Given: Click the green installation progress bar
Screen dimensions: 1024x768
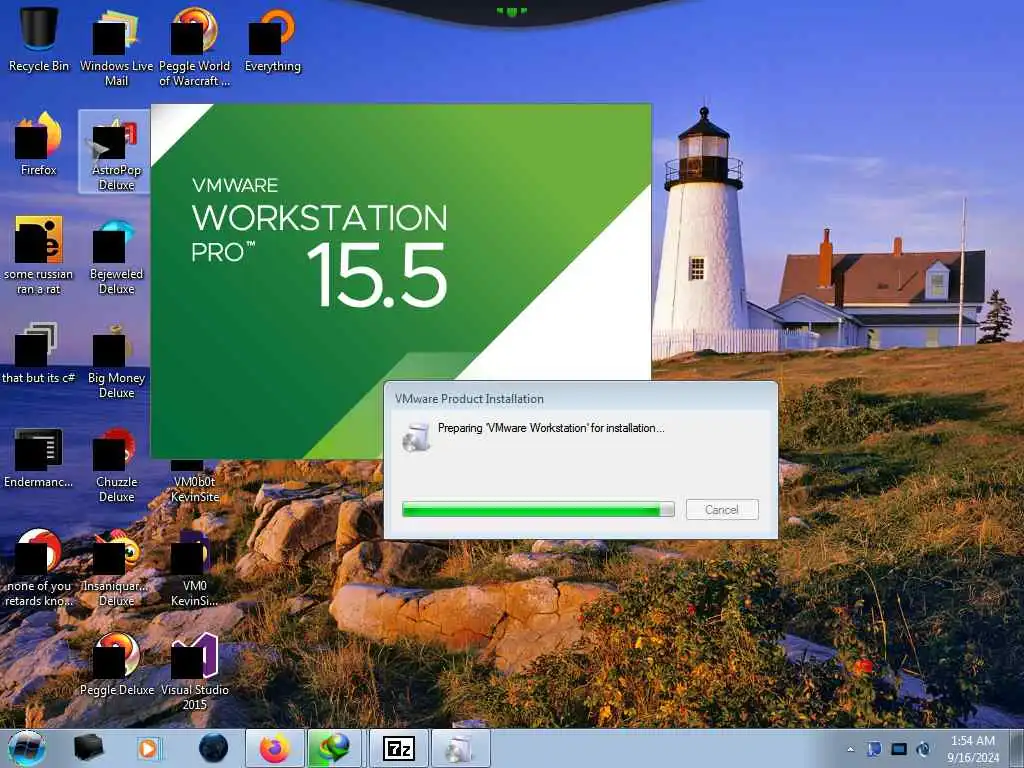Looking at the screenshot, I should coord(538,509).
